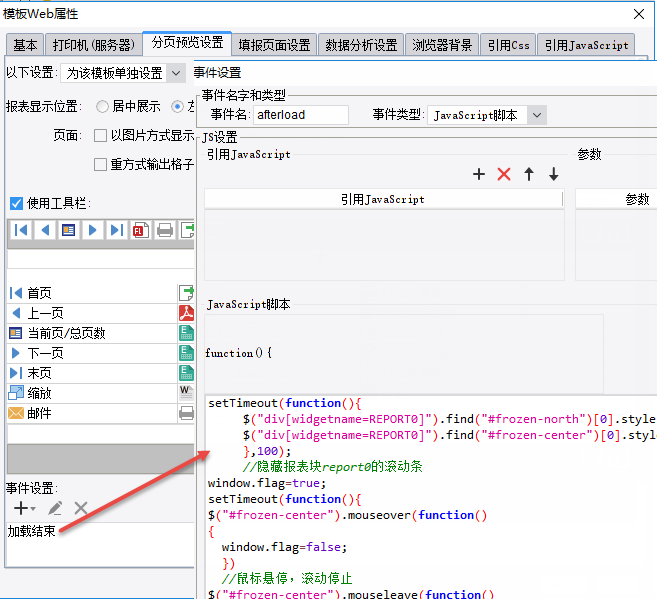Move JavaScript reference down with arrow
The height and width of the screenshot is (599, 657).
[554, 174]
